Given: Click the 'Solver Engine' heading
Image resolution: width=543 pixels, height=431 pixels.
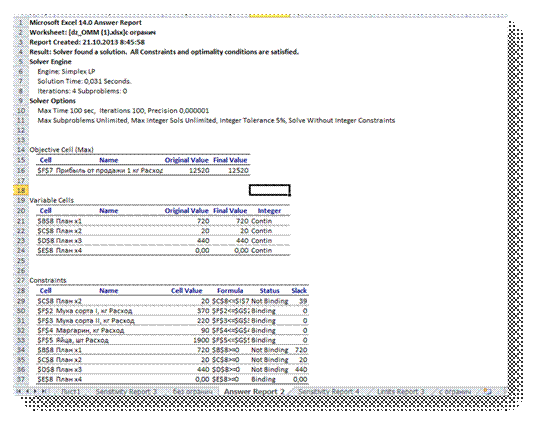Looking at the screenshot, I should coord(50,62).
